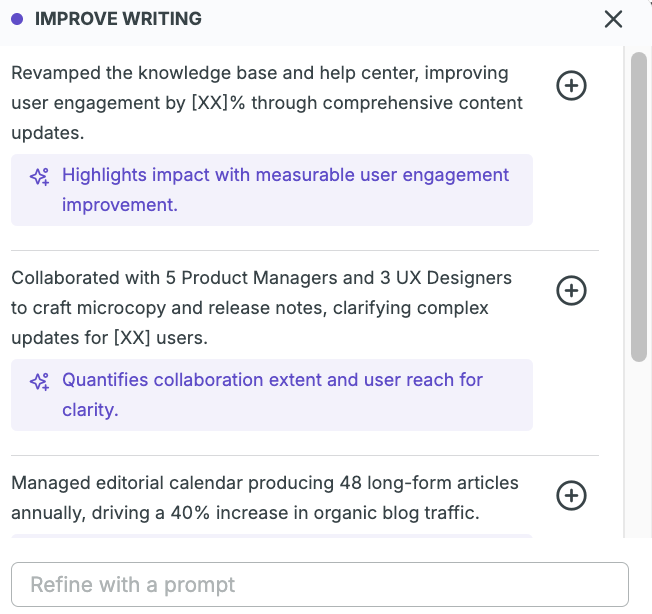Click the partially visible explanation box under the third suggestion
The width and height of the screenshot is (652, 614).
point(272,536)
